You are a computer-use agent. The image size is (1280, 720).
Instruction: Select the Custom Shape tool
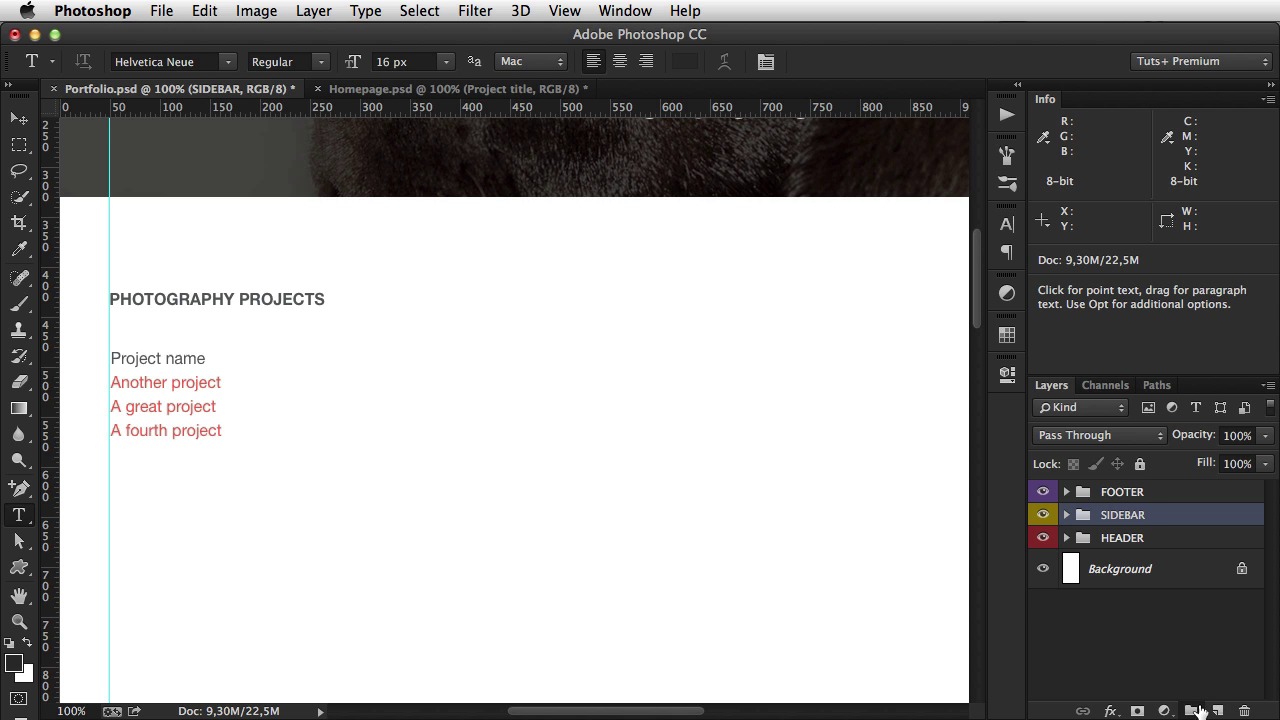click(x=19, y=567)
